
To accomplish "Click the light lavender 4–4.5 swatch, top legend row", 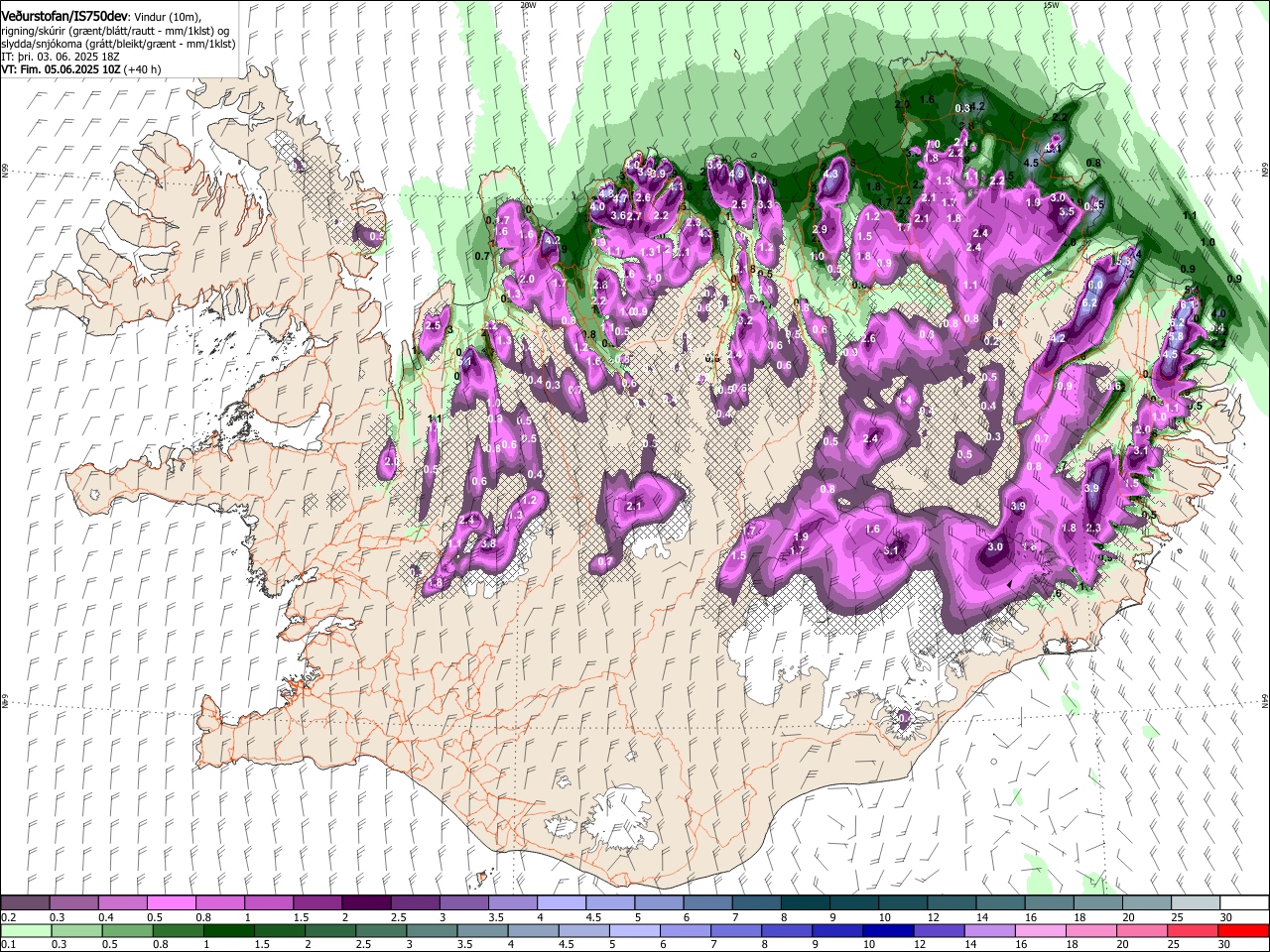I will (x=561, y=903).
